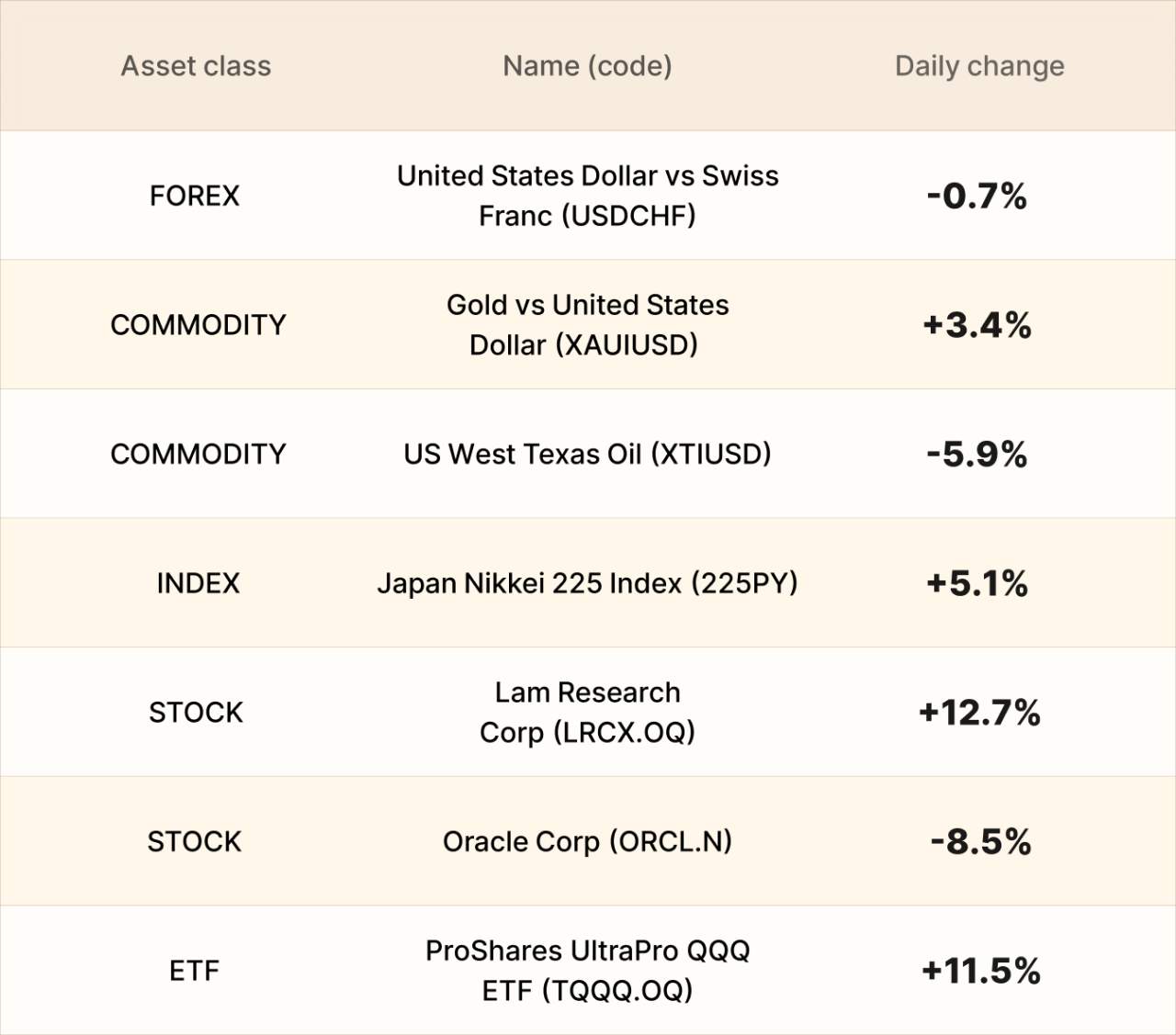This screenshot has height=1035, width=1176.
Task: Click the -0.7% daily change value
Action: (977, 196)
